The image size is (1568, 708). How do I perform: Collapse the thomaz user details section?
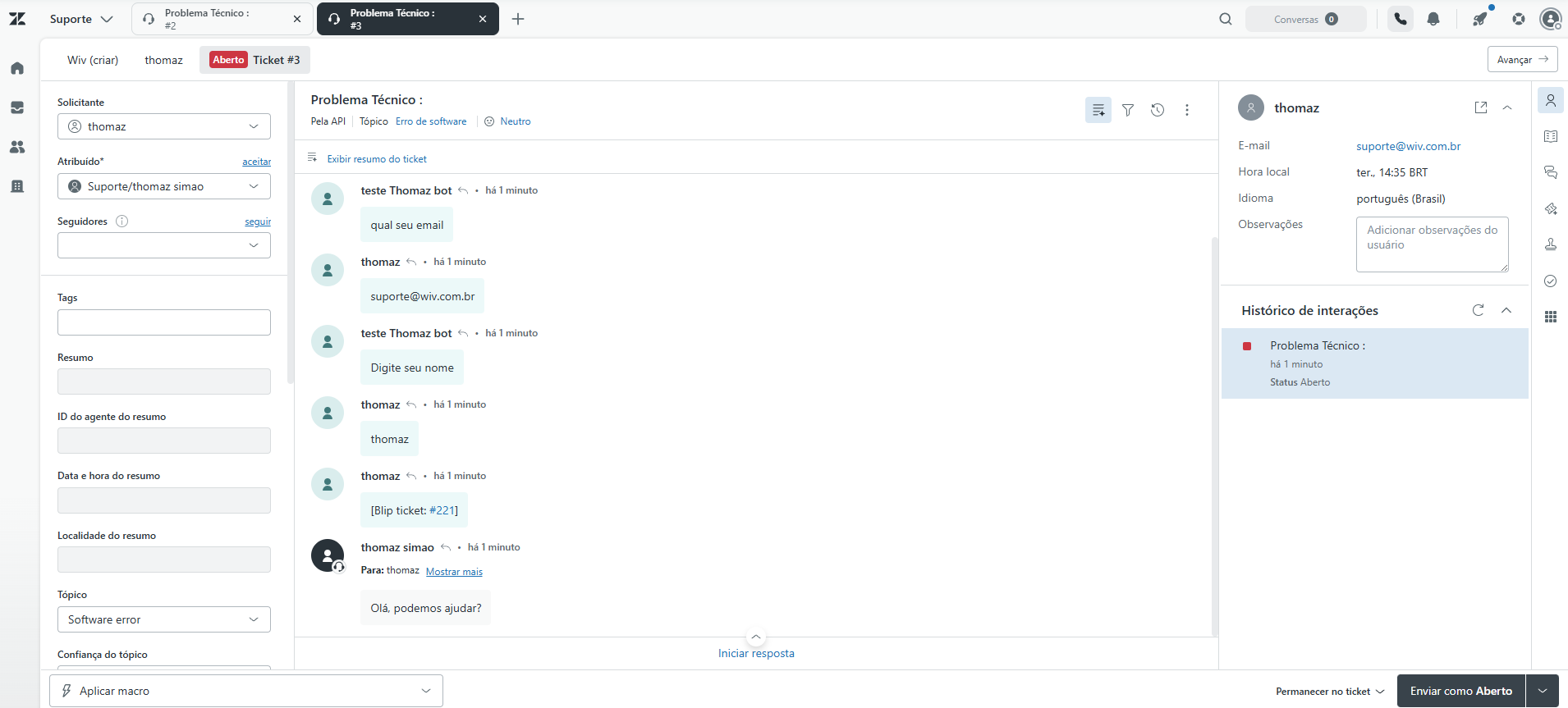[x=1507, y=107]
